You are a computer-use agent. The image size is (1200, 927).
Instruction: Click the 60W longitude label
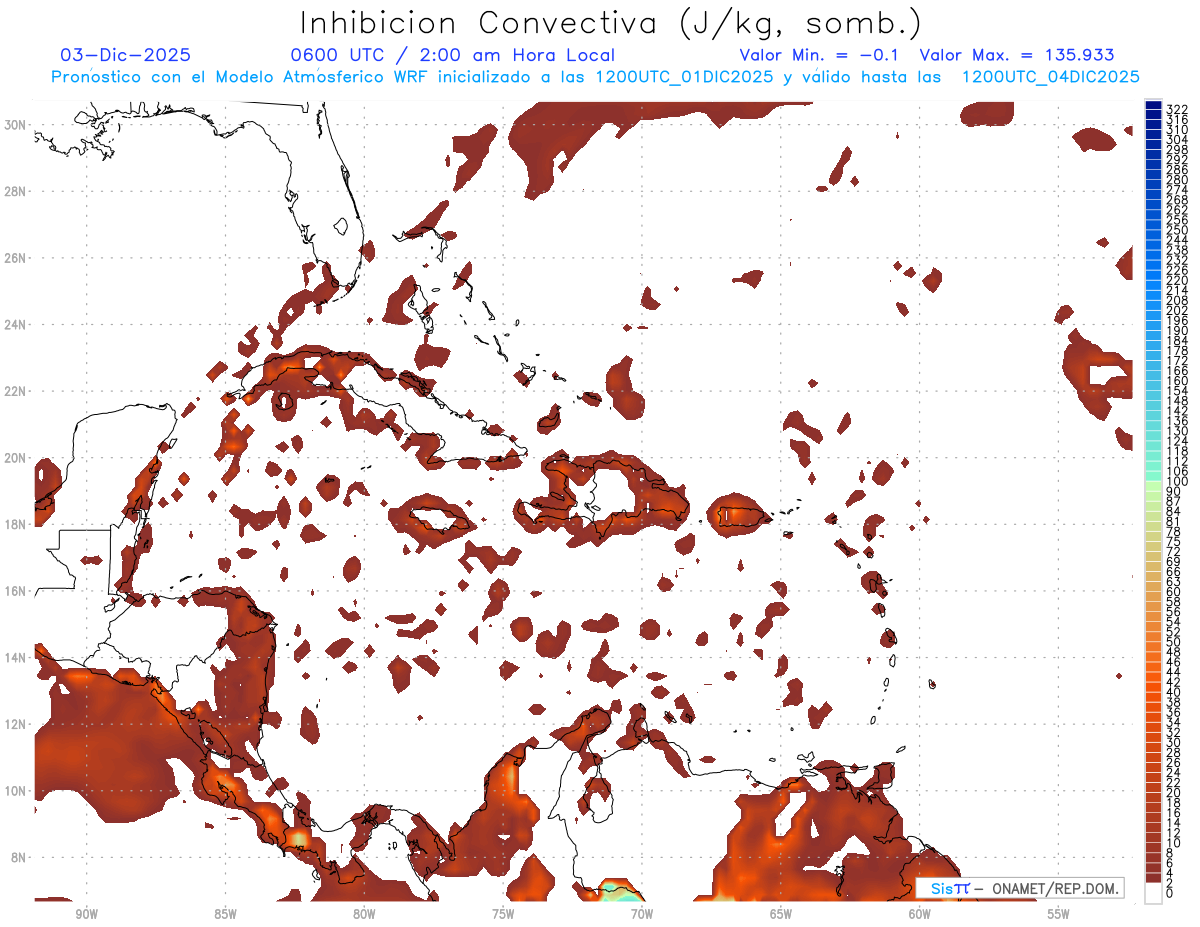pyautogui.click(x=920, y=914)
